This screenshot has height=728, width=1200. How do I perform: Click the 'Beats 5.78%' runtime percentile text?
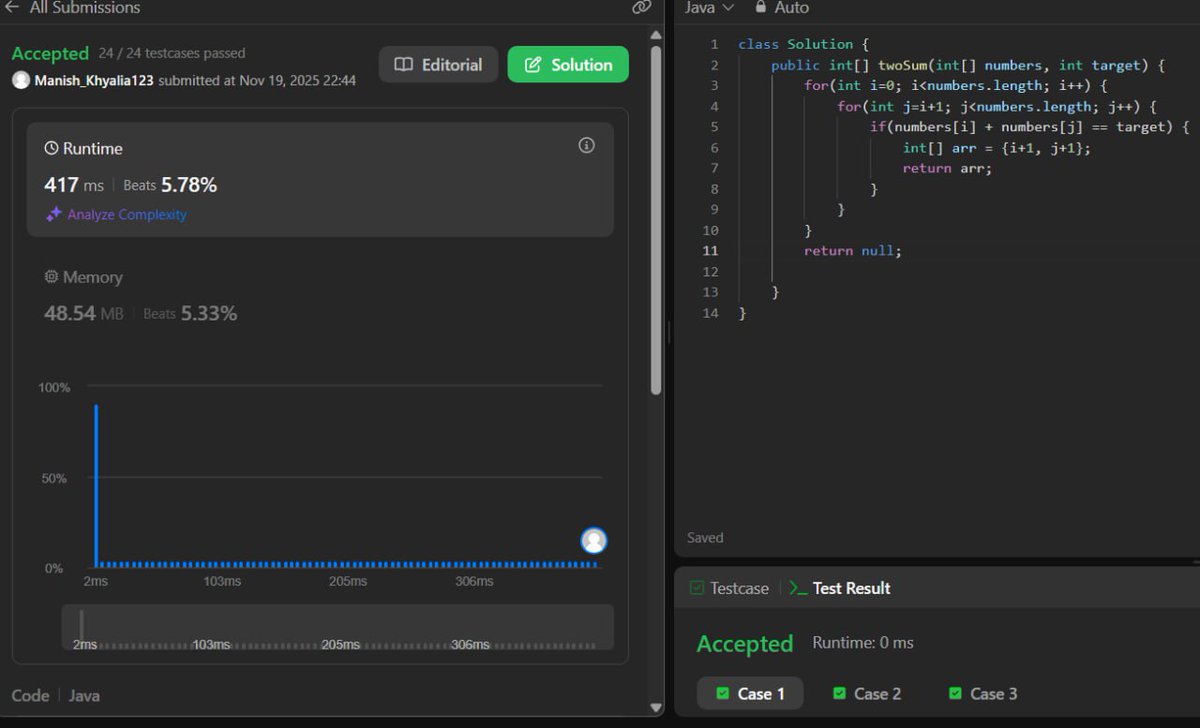tap(170, 185)
